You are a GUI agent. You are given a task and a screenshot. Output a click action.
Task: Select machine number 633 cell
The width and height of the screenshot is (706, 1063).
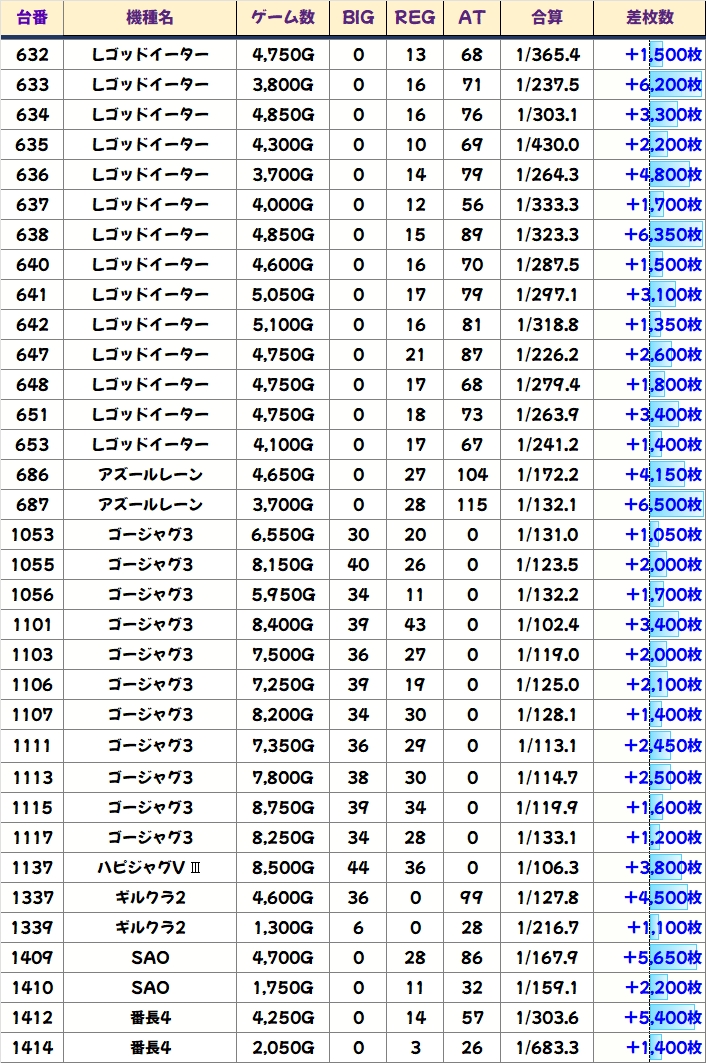tap(32, 85)
